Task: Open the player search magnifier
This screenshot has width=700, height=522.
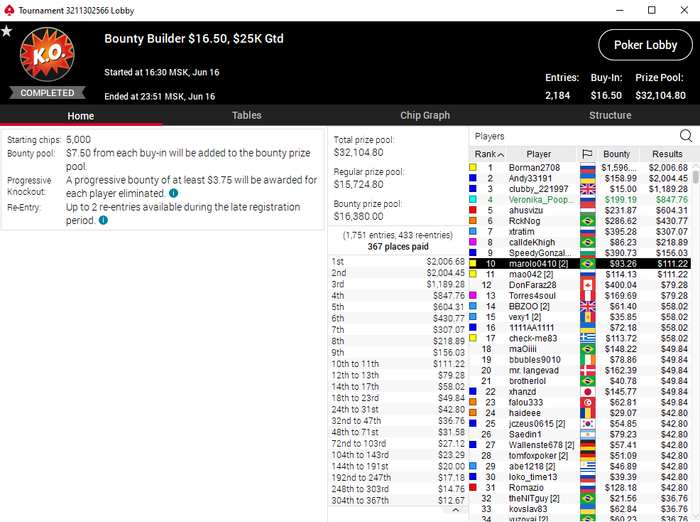Action: tap(686, 136)
